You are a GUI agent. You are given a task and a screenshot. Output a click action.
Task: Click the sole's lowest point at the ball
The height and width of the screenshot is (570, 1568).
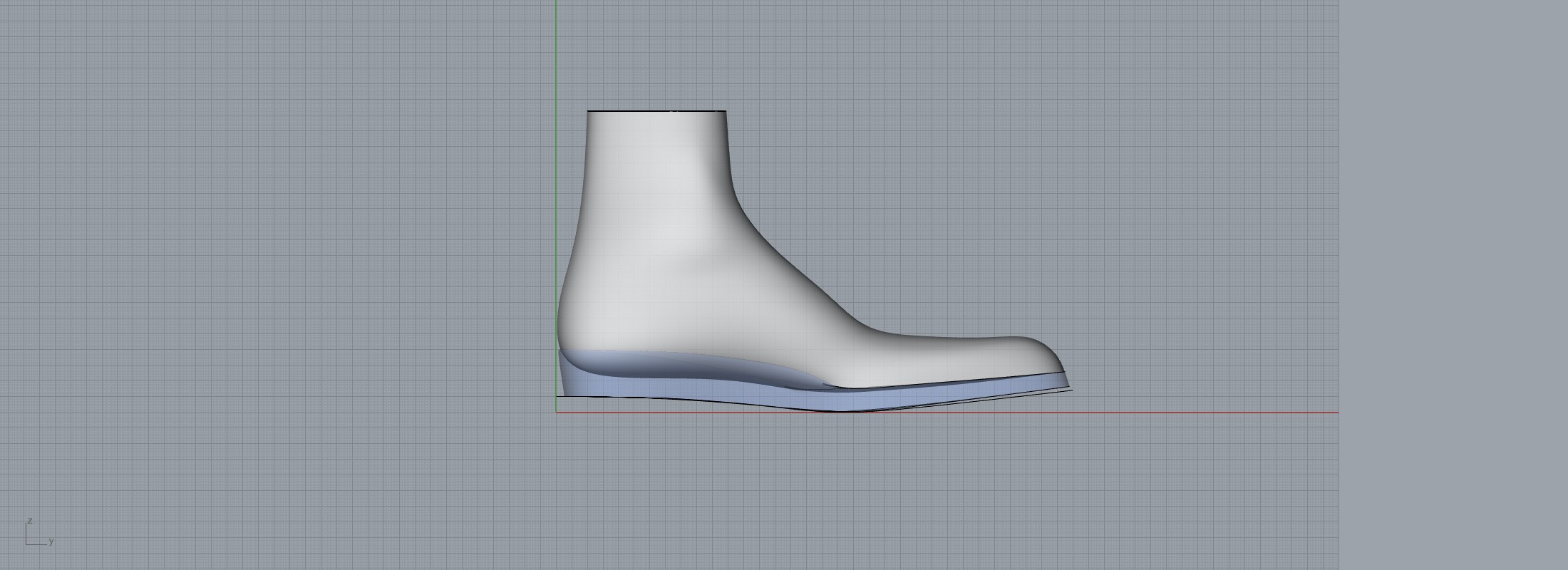841,409
